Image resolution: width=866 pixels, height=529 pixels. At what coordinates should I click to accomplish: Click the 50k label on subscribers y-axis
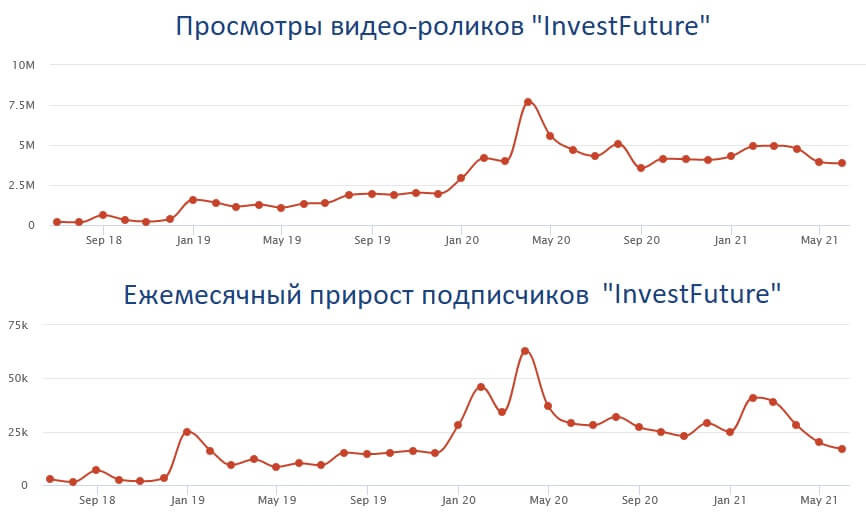pos(18,379)
